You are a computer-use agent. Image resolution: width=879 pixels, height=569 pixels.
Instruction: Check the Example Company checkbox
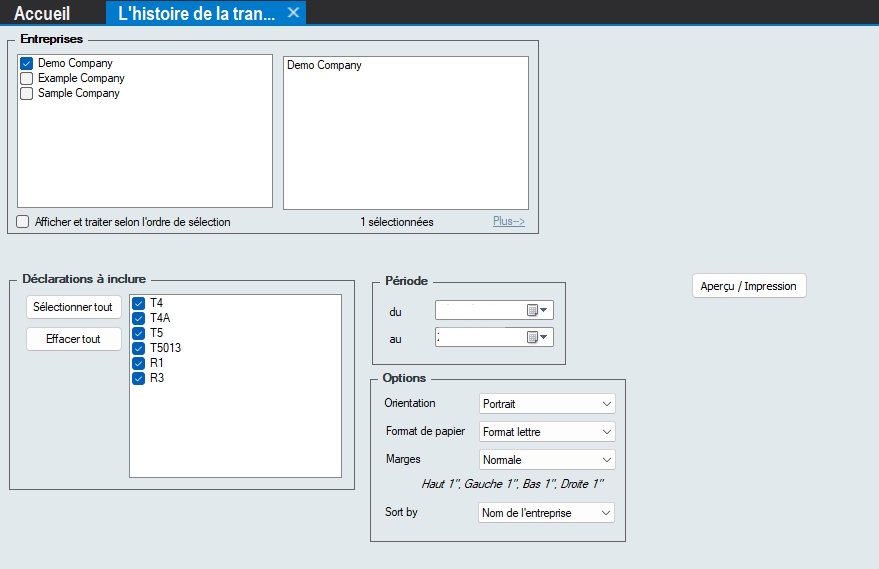[27, 78]
